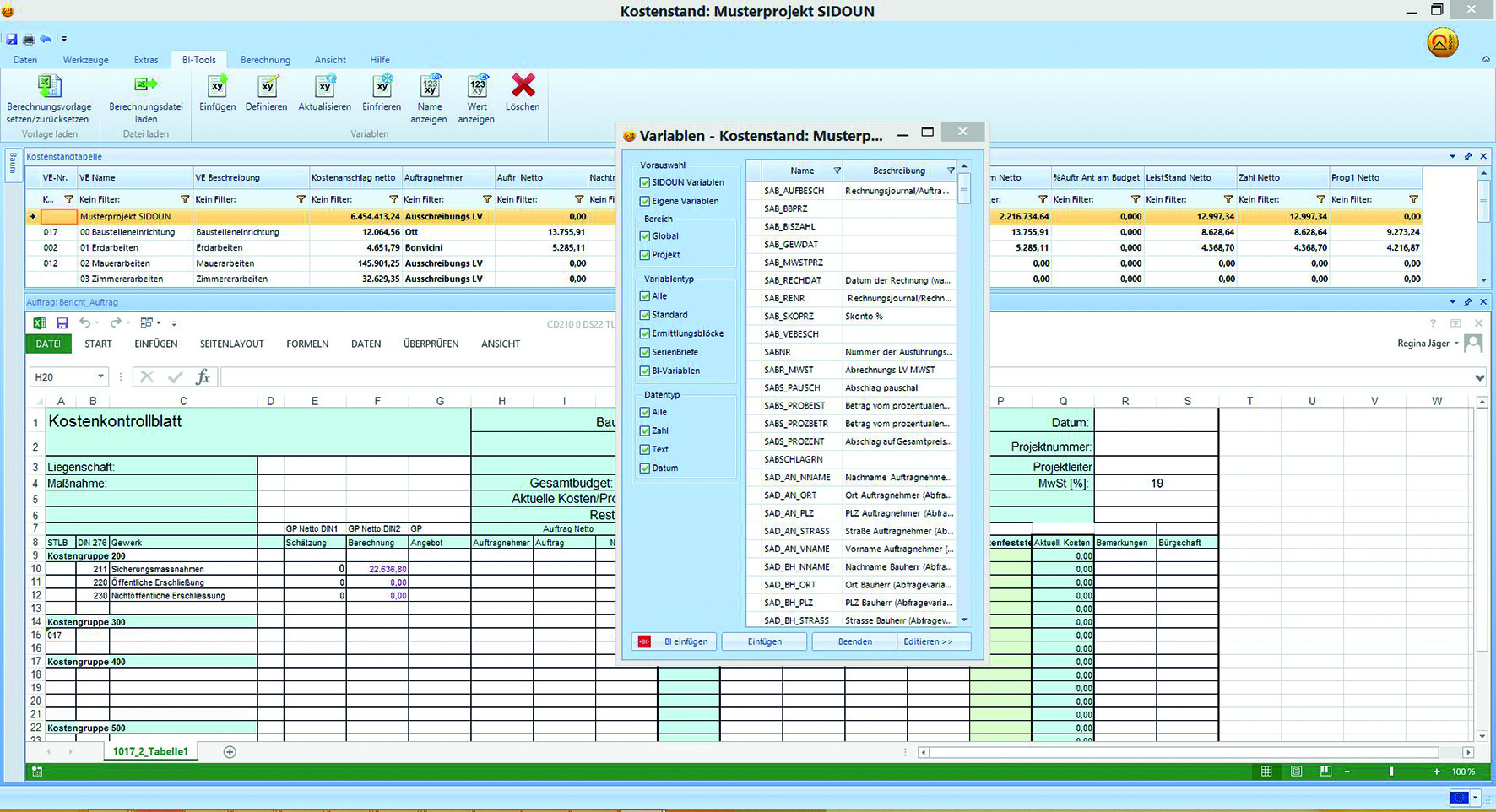The height and width of the screenshot is (812, 1496).
Task: Toggle Global checkbox under Bereich
Action: 645,236
